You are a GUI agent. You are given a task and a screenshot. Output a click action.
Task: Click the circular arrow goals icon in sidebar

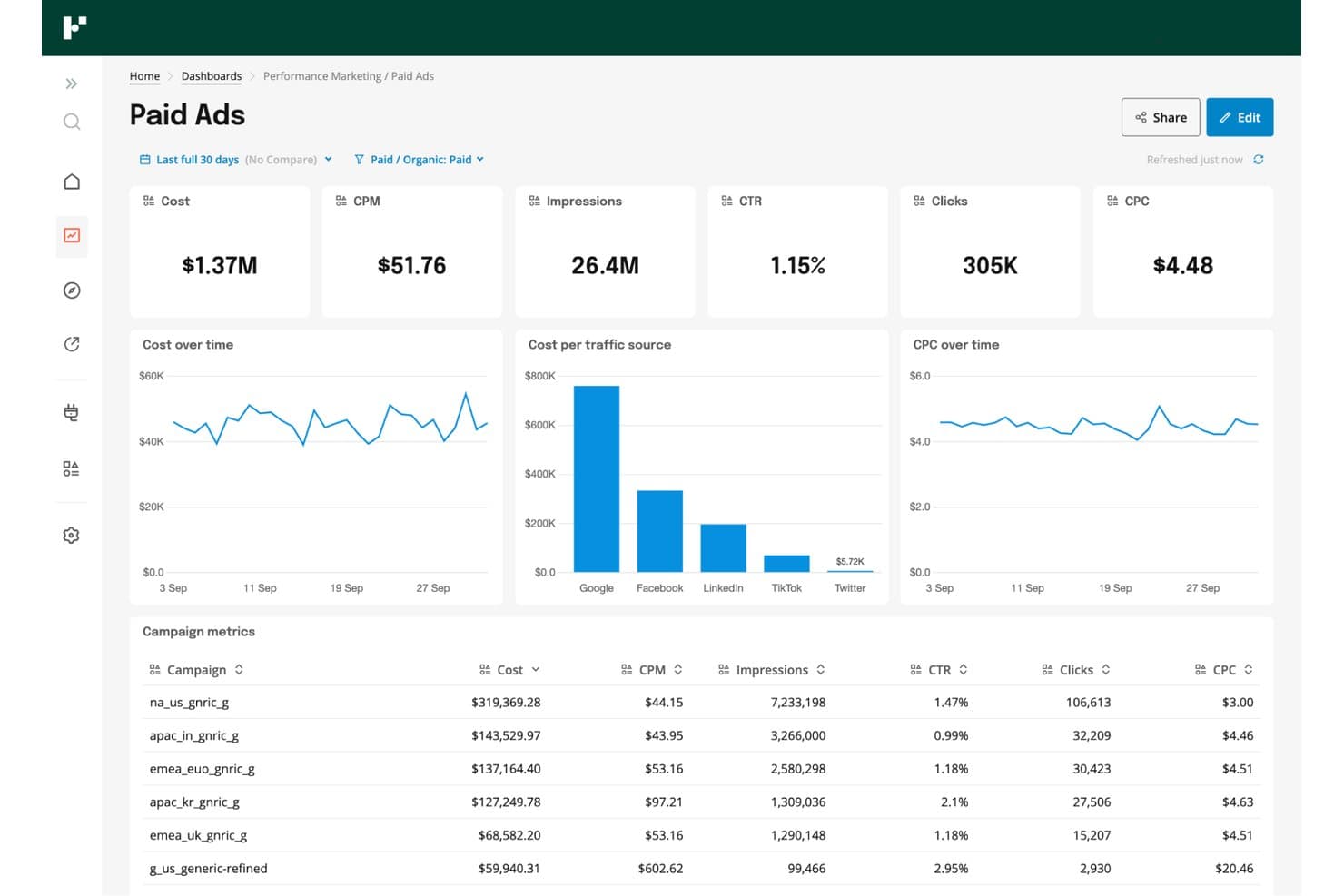(x=72, y=344)
